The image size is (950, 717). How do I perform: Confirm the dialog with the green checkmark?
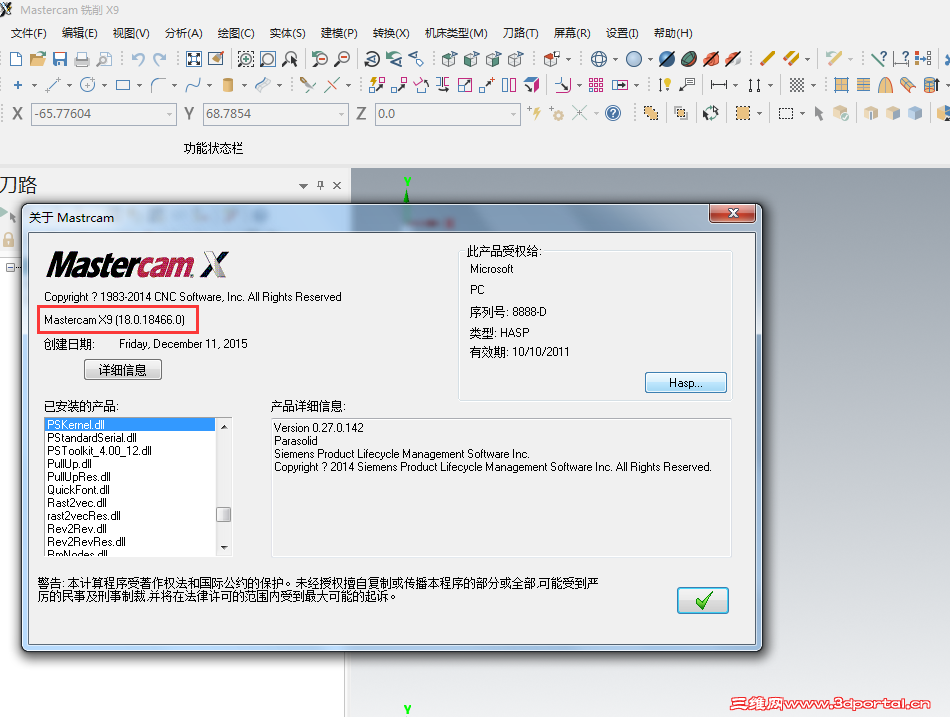(703, 601)
